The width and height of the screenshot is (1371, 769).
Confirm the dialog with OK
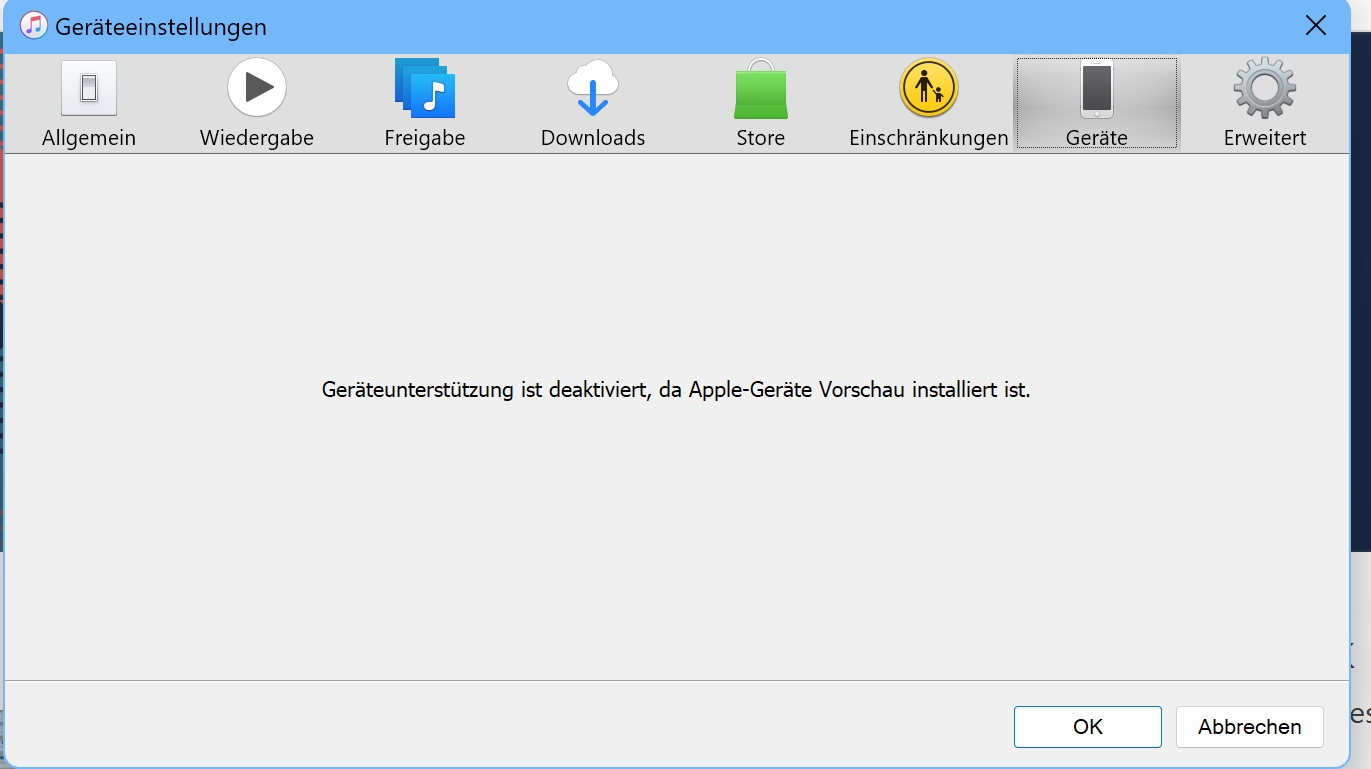[x=1088, y=727]
